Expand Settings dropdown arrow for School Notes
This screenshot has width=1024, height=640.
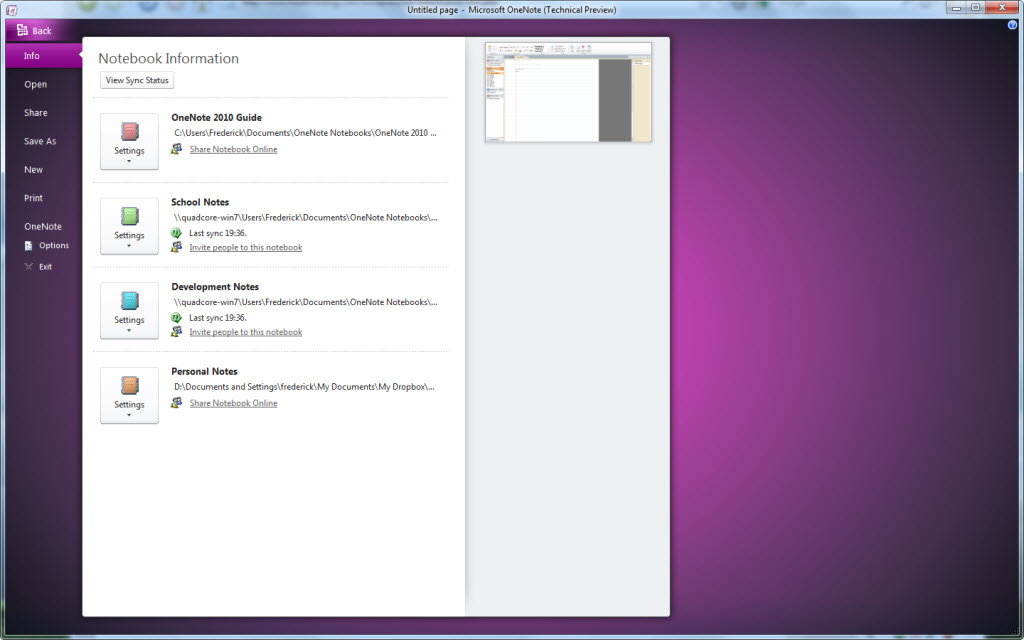pos(129,246)
